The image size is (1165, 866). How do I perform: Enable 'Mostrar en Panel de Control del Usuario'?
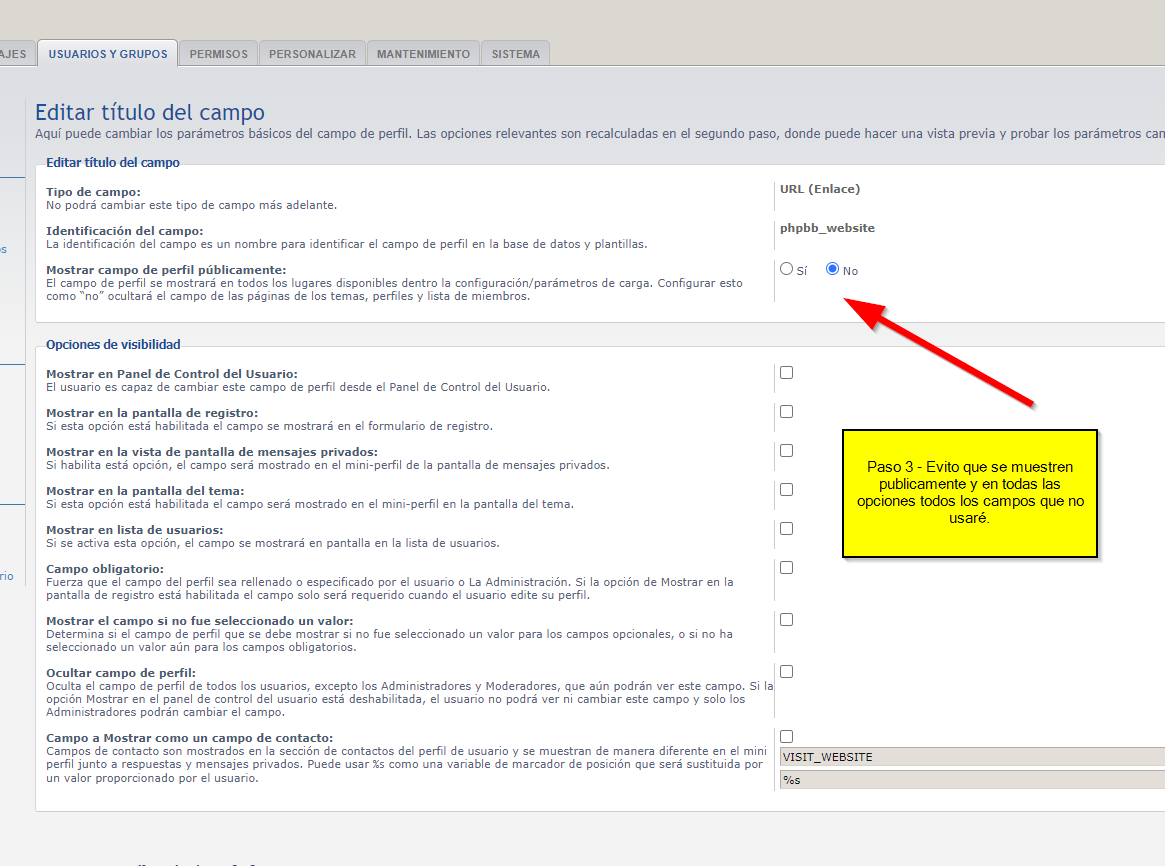[x=787, y=373]
